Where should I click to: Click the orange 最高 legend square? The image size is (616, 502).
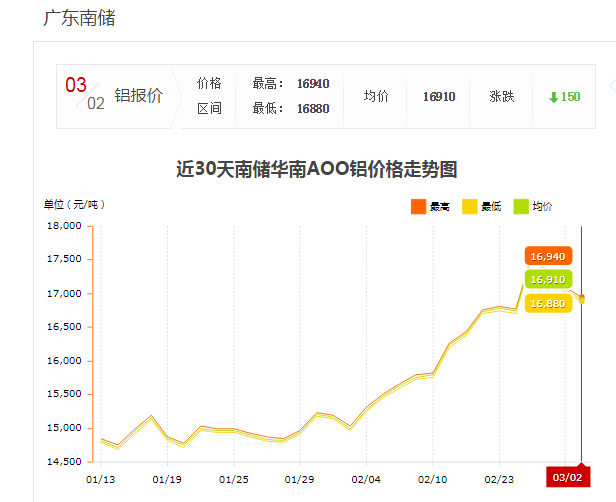click(418, 207)
